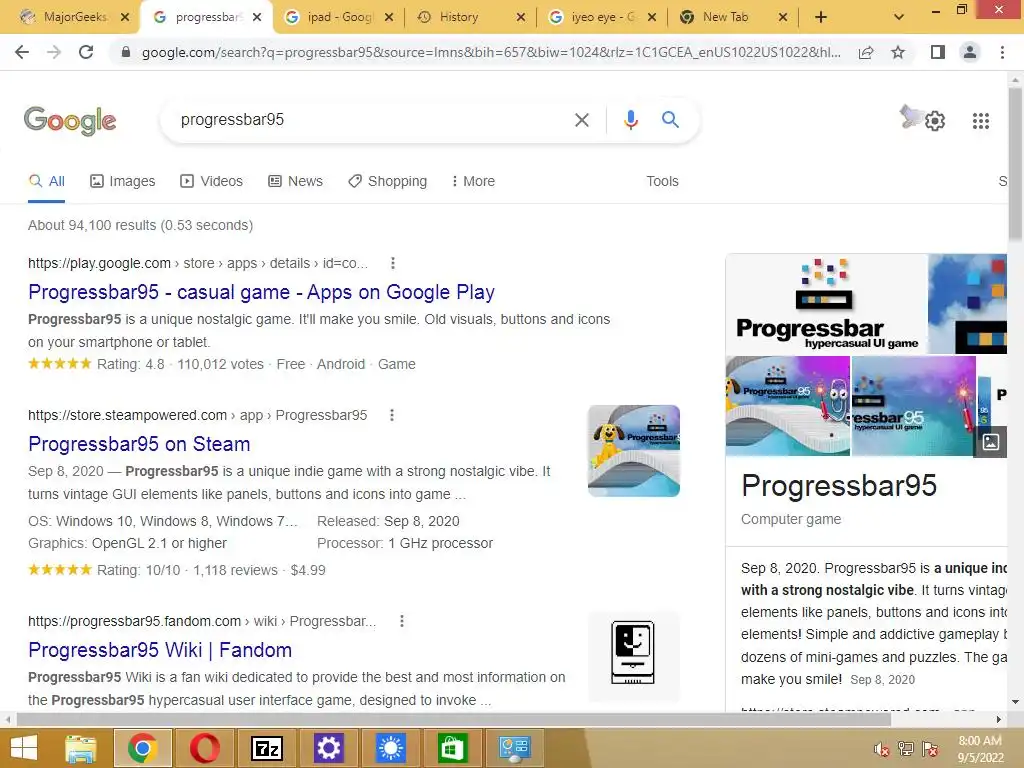
Task: Open new Chrome tab
Action: click(821, 17)
